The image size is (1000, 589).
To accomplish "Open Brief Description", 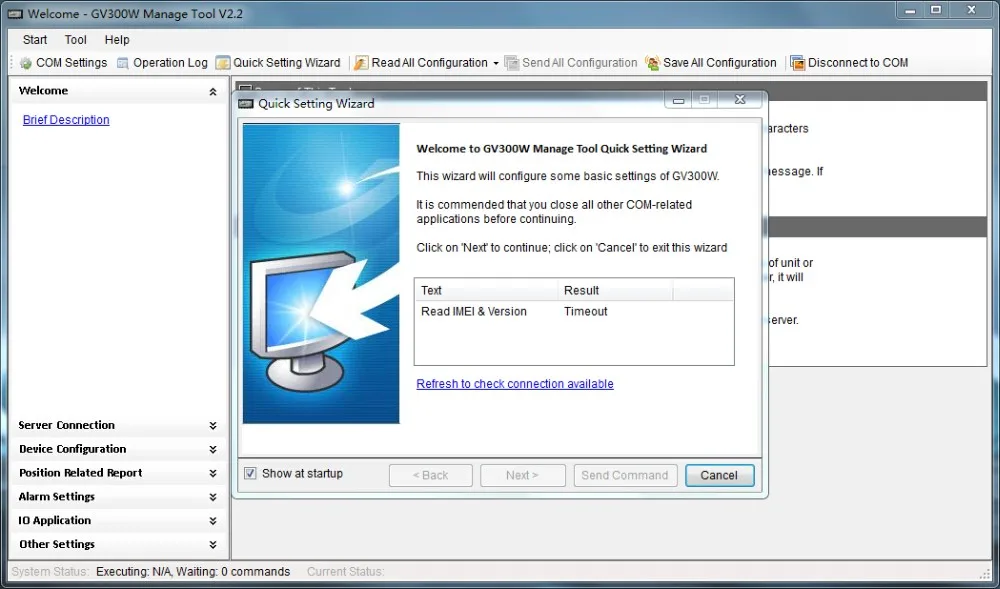I will click(x=65, y=119).
